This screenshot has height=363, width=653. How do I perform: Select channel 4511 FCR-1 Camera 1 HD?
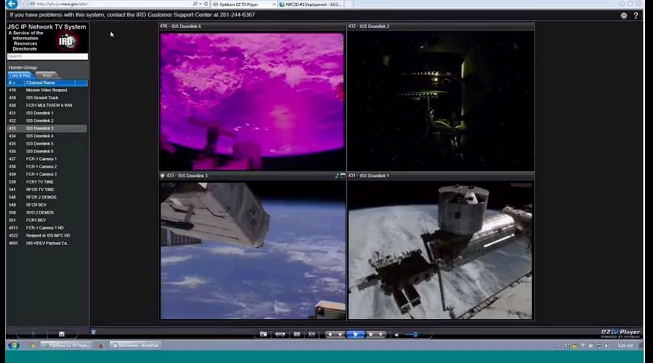click(x=47, y=228)
